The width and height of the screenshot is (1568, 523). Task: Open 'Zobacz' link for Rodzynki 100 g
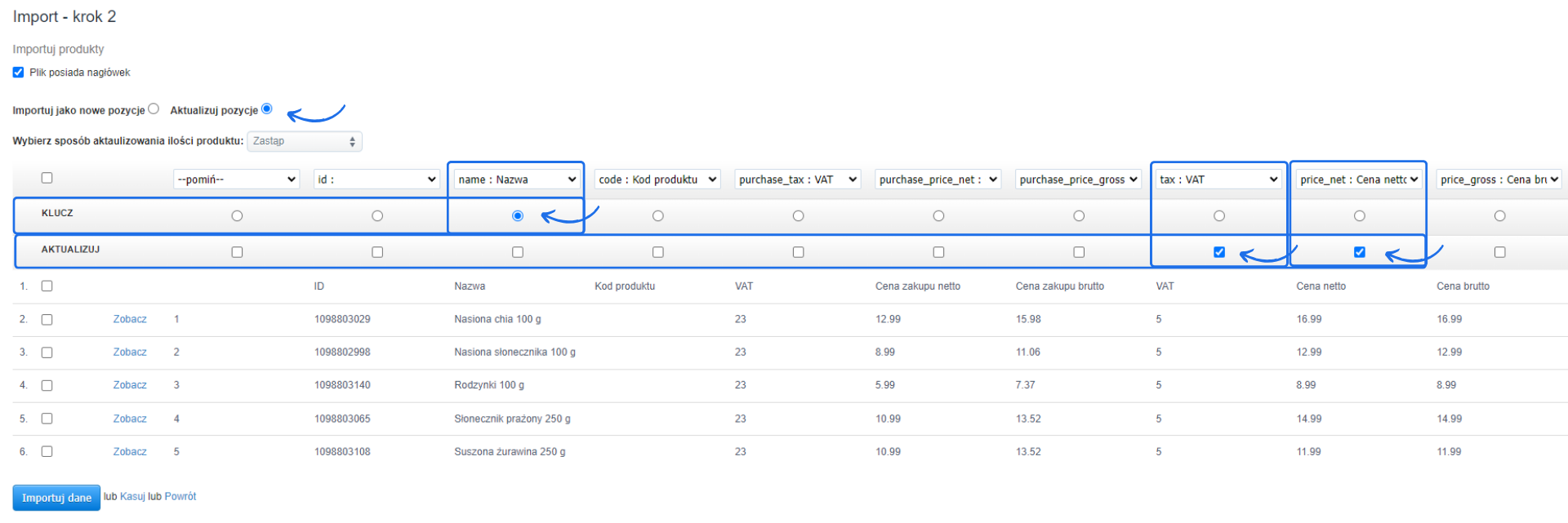coord(130,385)
